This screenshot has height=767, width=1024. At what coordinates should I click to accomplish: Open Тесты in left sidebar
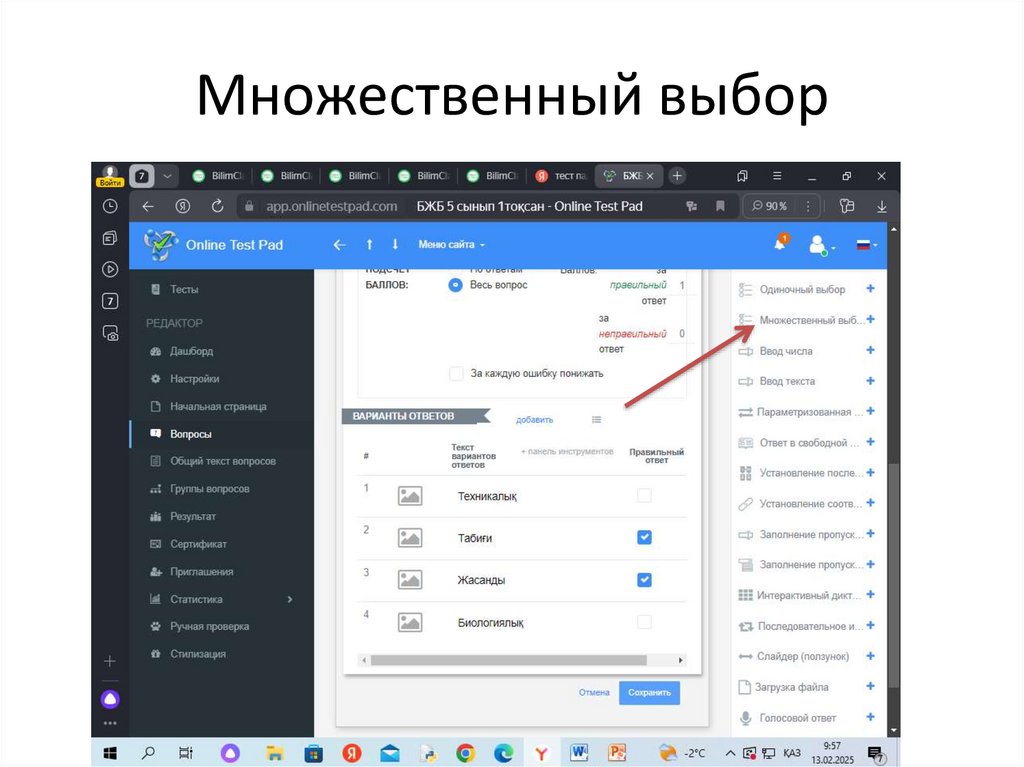coord(184,289)
